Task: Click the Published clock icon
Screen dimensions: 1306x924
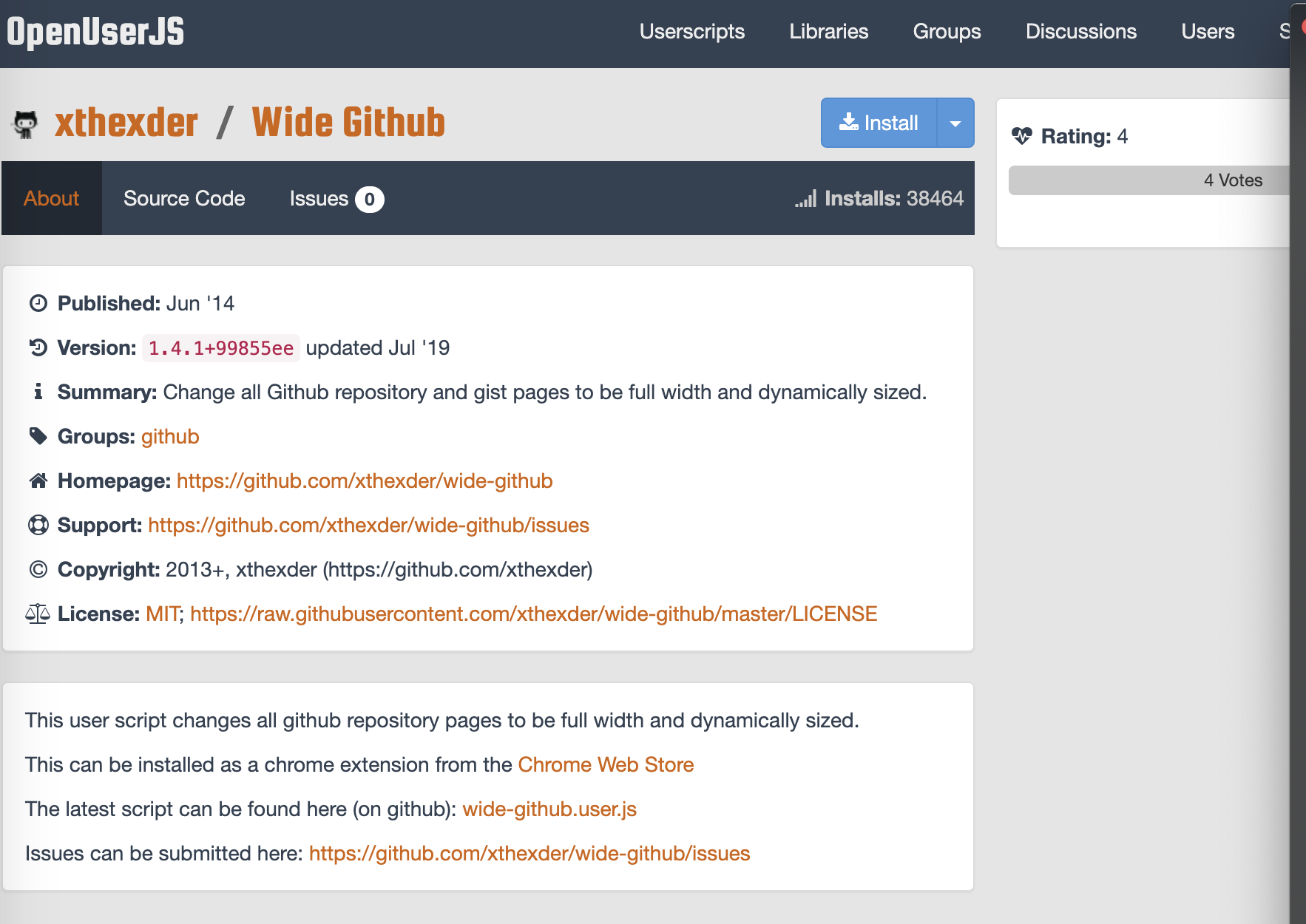Action: [38, 303]
